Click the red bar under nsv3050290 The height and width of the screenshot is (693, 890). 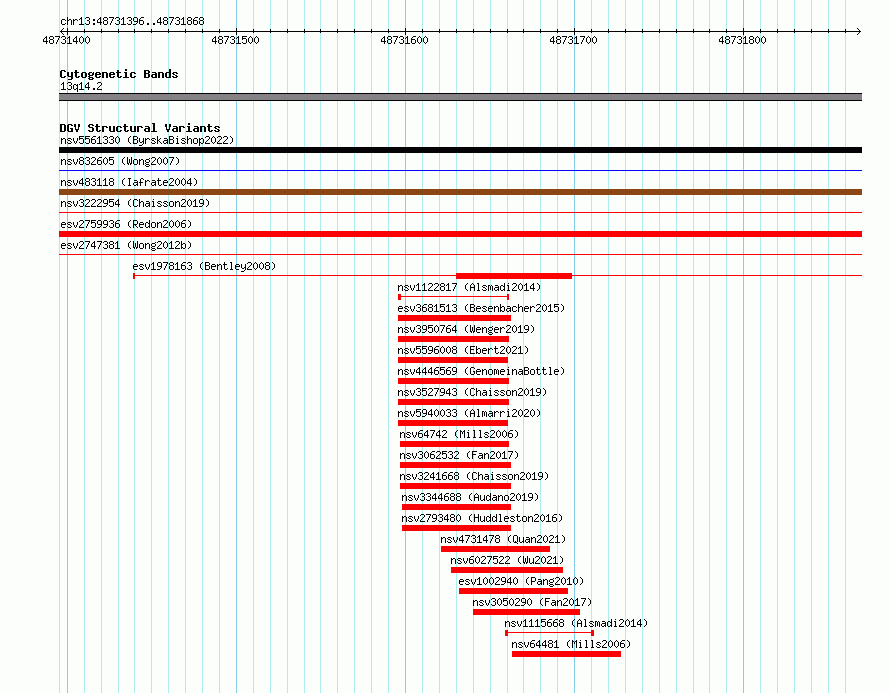pyautogui.click(x=526, y=612)
